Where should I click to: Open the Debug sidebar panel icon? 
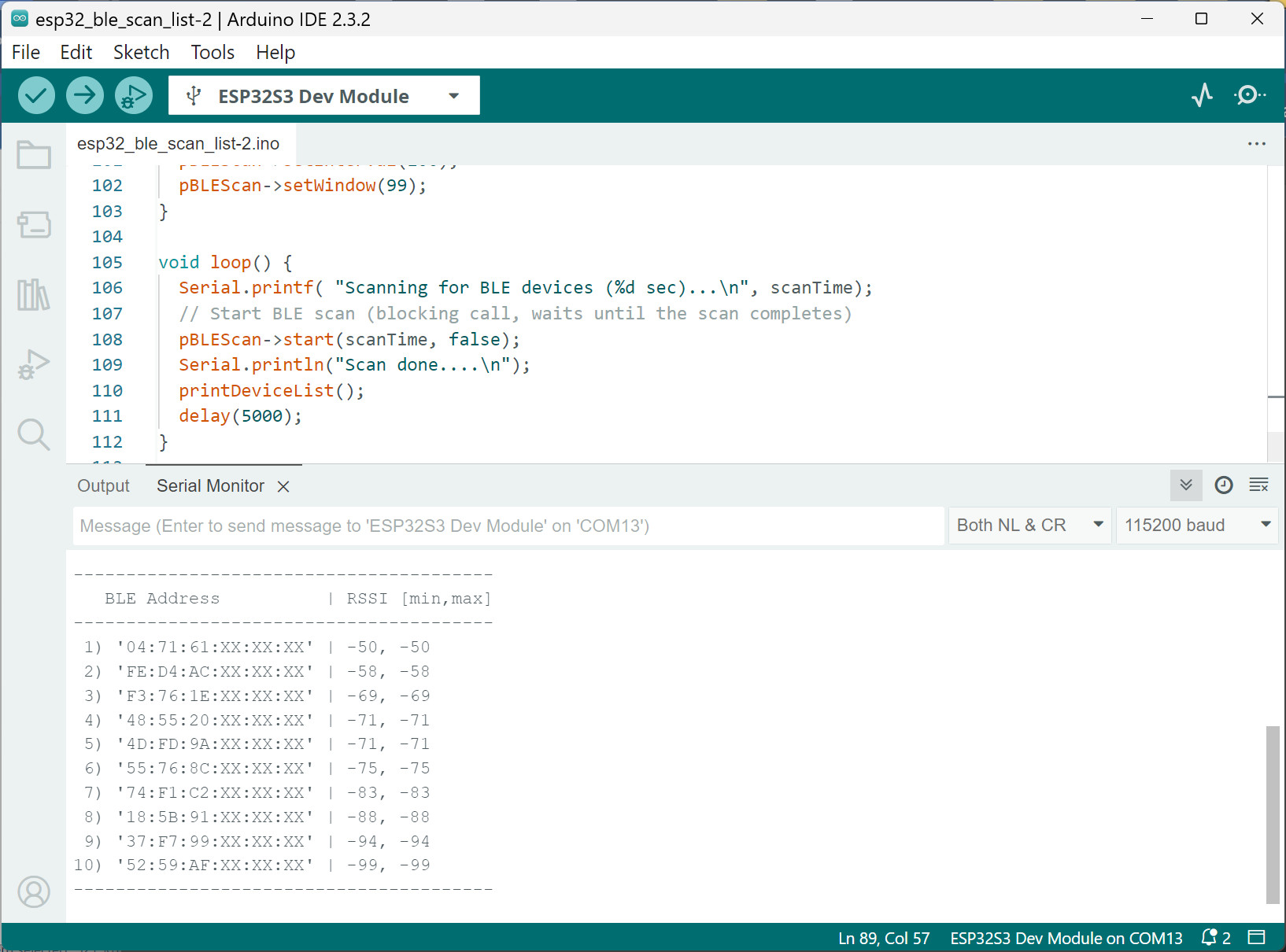pos(34,364)
